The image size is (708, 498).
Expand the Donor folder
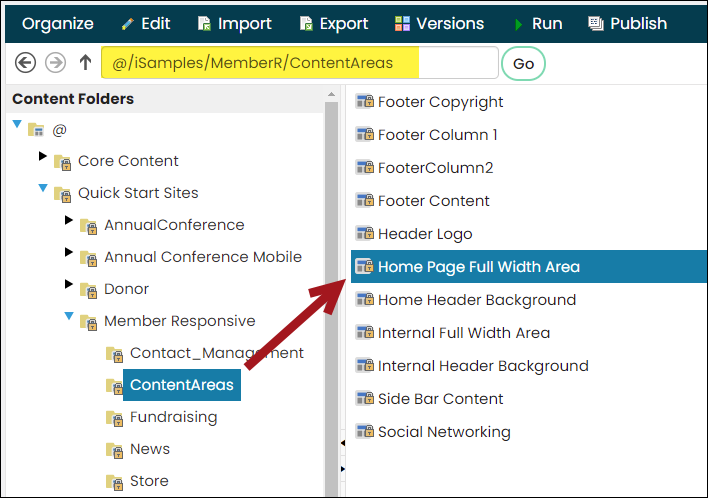tap(69, 284)
